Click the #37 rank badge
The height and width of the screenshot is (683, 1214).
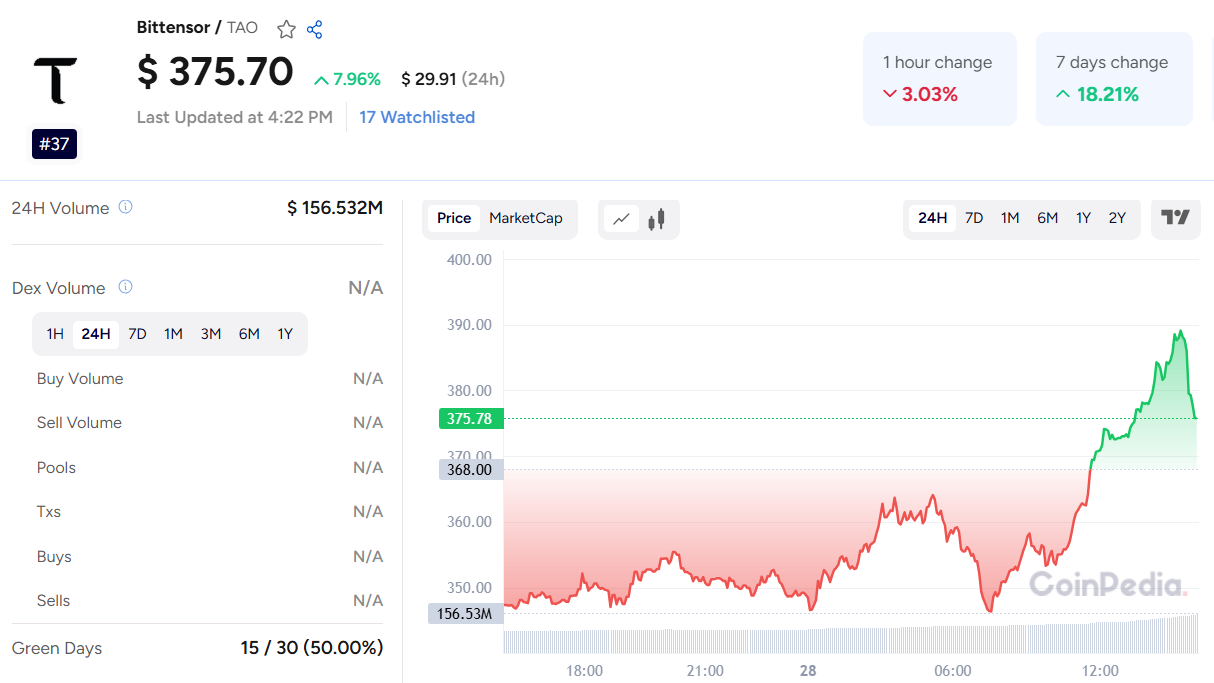(x=54, y=144)
